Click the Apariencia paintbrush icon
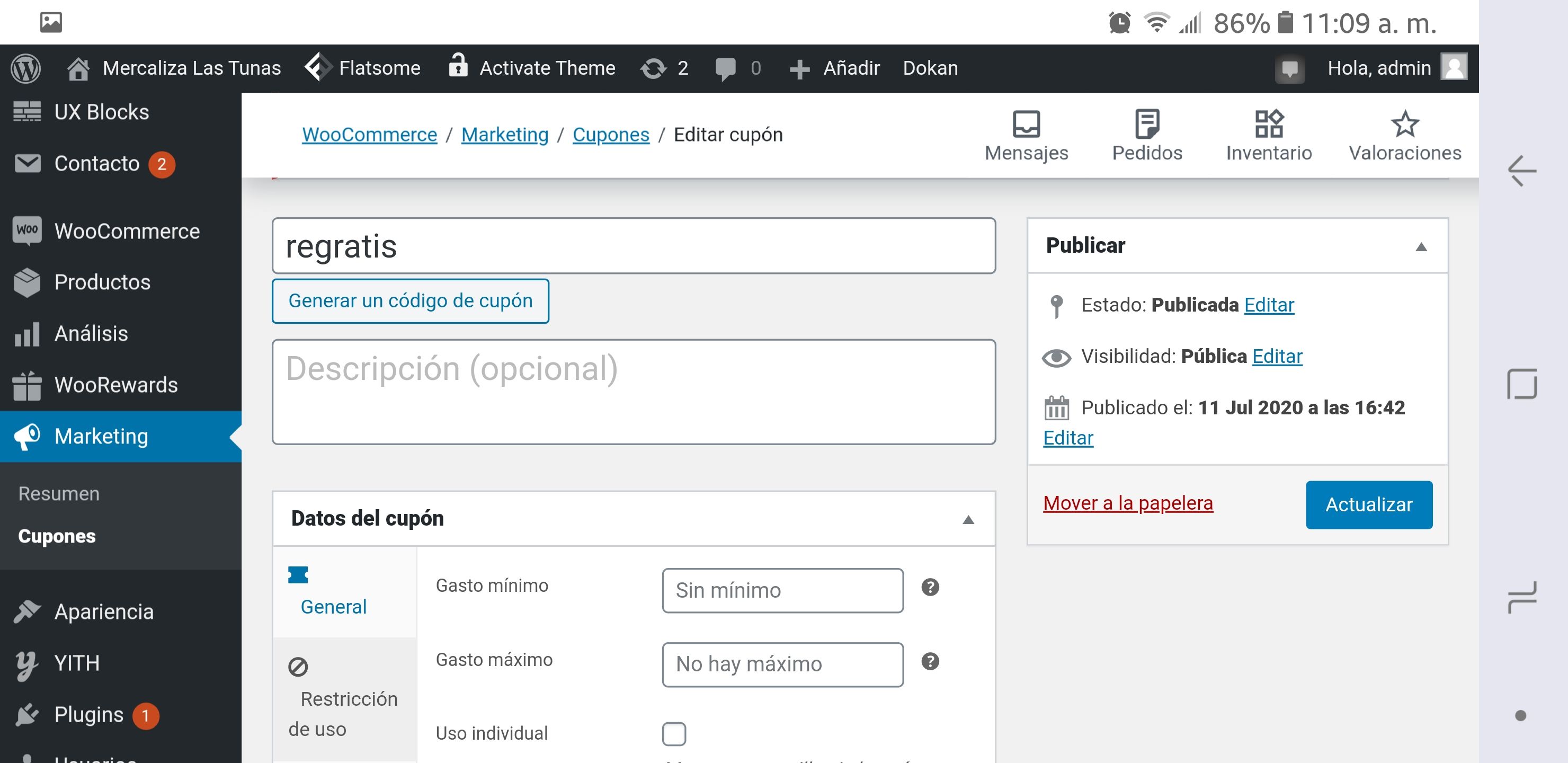Image resolution: width=1568 pixels, height=763 pixels. coord(28,611)
